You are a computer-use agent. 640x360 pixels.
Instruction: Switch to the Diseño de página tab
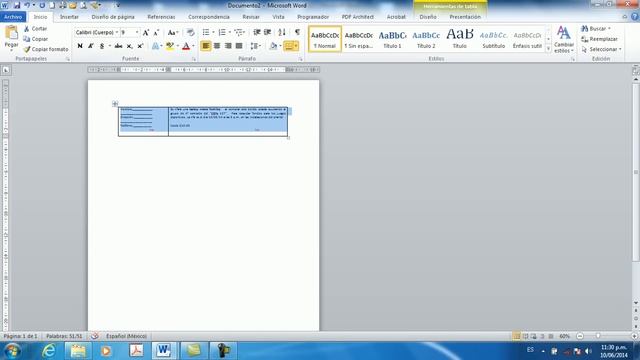(x=113, y=17)
